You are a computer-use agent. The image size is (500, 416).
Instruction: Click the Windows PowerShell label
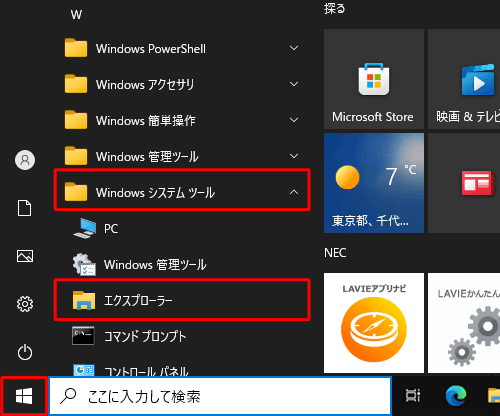151,49
